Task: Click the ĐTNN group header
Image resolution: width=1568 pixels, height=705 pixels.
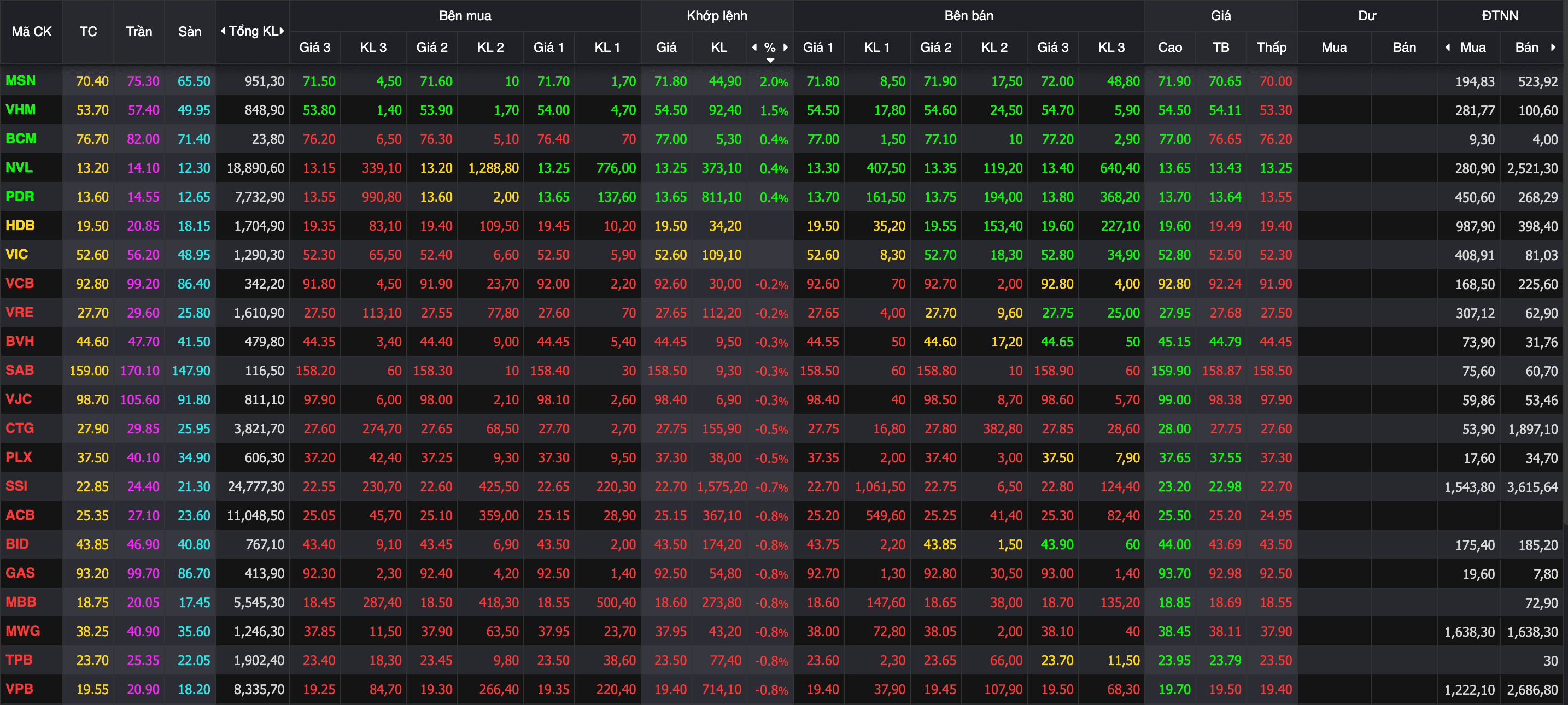Action: click(1500, 16)
